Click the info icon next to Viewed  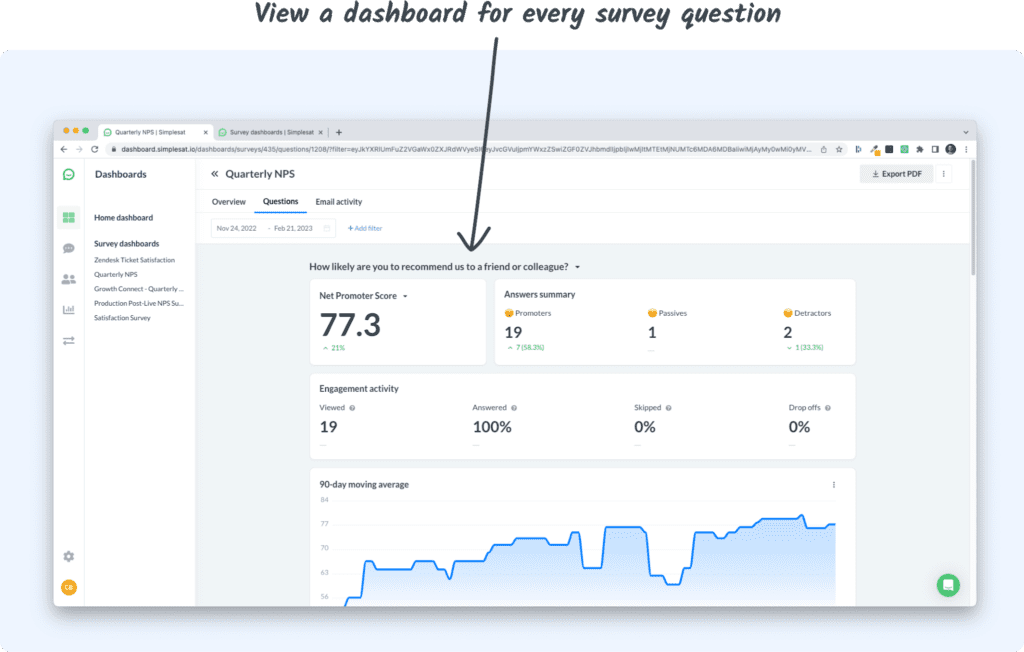(x=352, y=408)
